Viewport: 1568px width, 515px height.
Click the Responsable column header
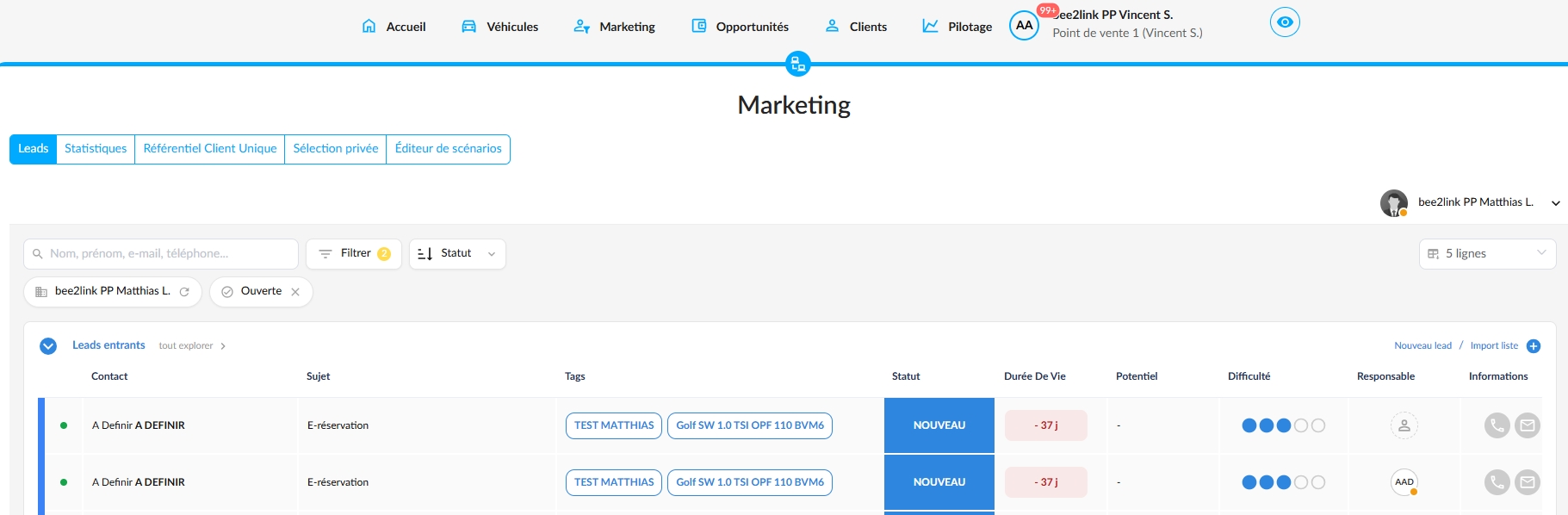(1385, 376)
